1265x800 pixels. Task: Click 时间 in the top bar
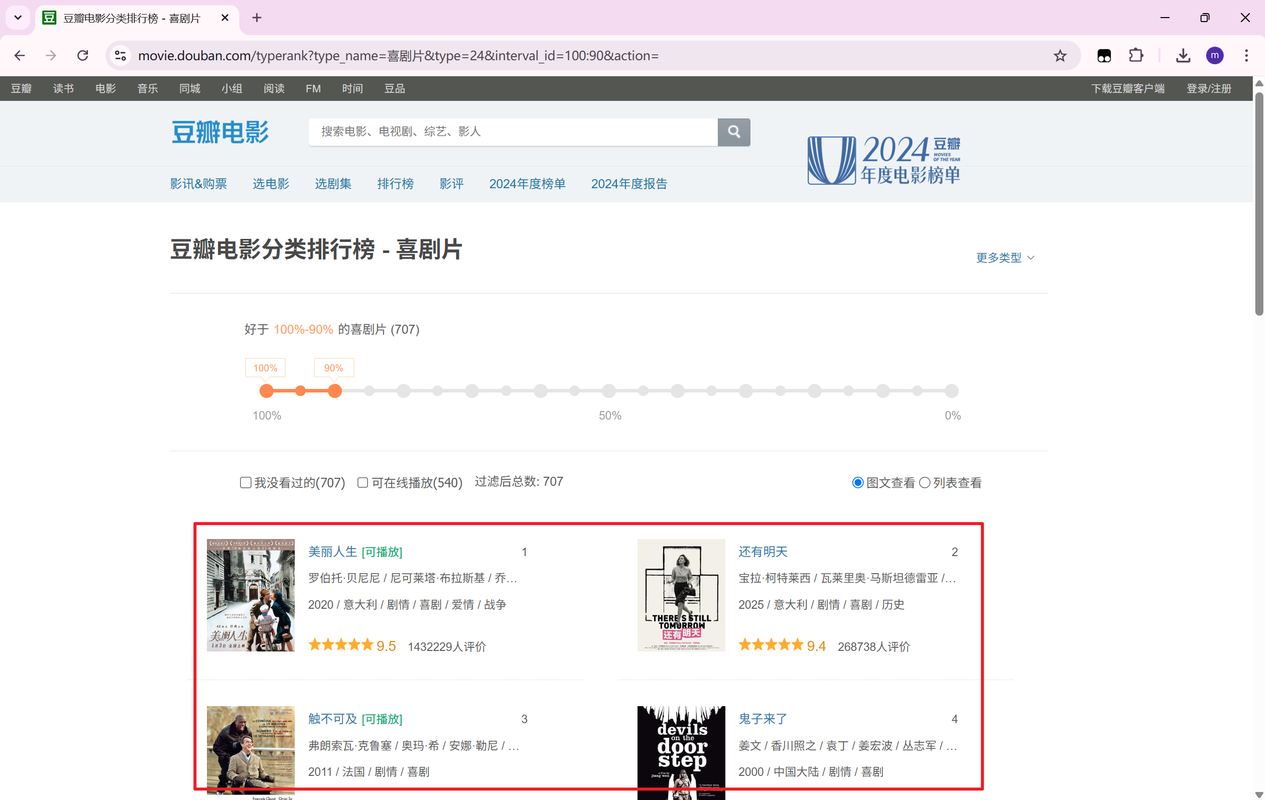(352, 89)
